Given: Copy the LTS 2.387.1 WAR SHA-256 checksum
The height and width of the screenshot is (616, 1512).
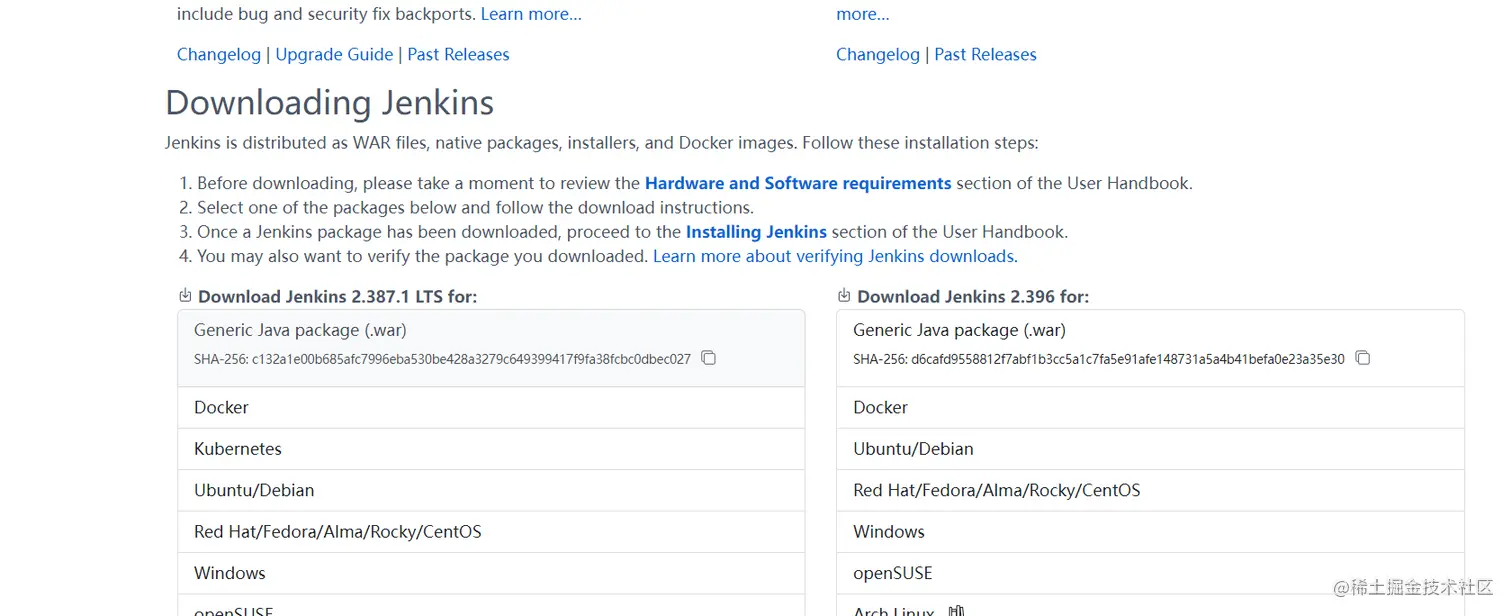Looking at the screenshot, I should 709,357.
